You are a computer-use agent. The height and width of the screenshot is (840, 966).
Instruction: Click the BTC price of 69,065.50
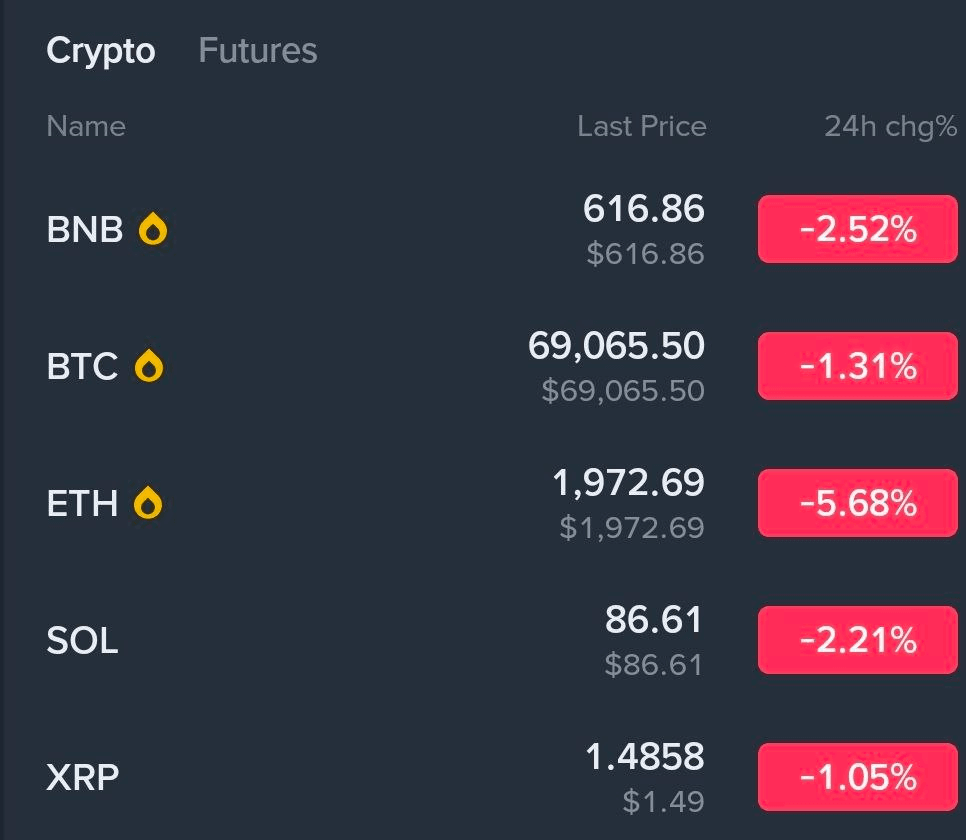pos(617,345)
